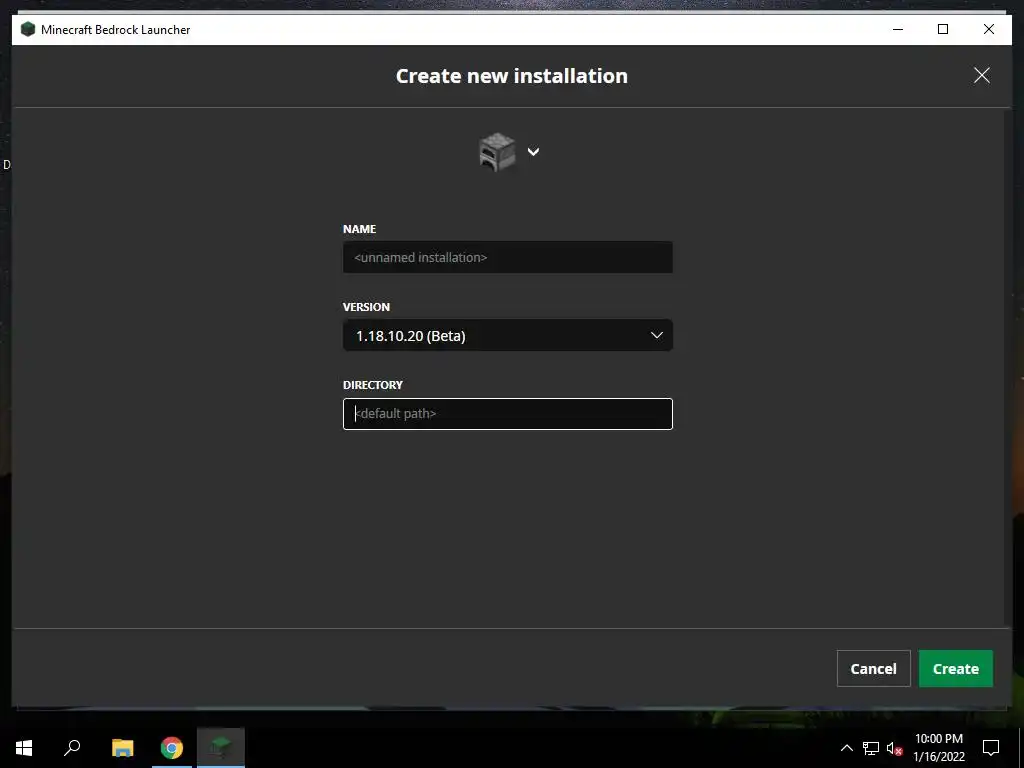The image size is (1024, 768).
Task: Launch Google Chrome from the taskbar
Action: [172, 748]
